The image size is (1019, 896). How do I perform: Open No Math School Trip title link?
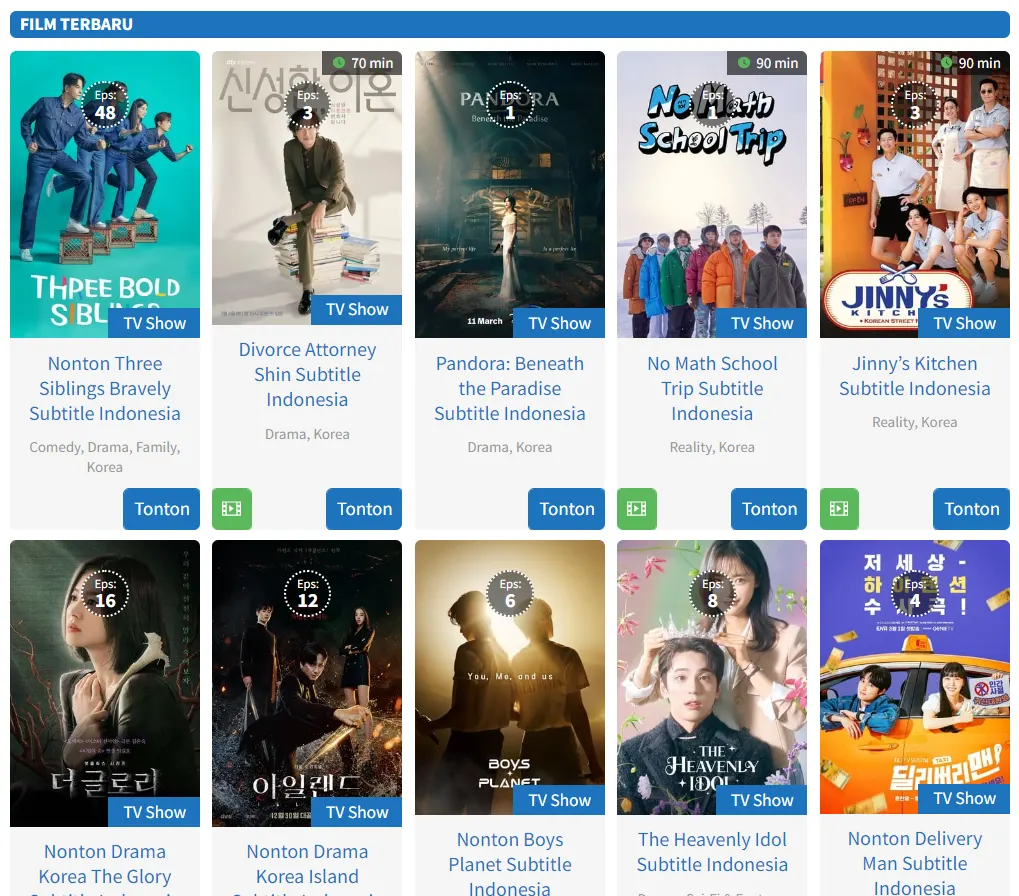712,389
